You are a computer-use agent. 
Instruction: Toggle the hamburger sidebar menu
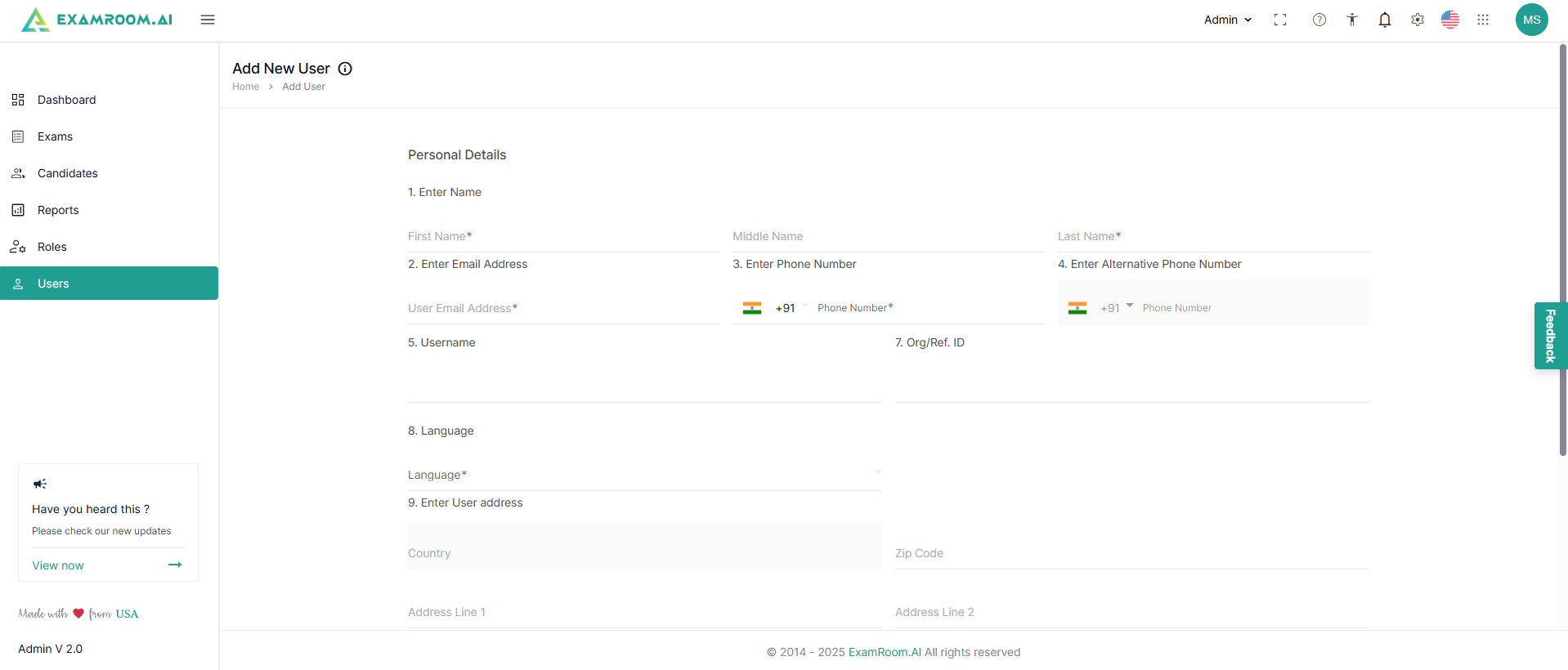[x=208, y=20]
